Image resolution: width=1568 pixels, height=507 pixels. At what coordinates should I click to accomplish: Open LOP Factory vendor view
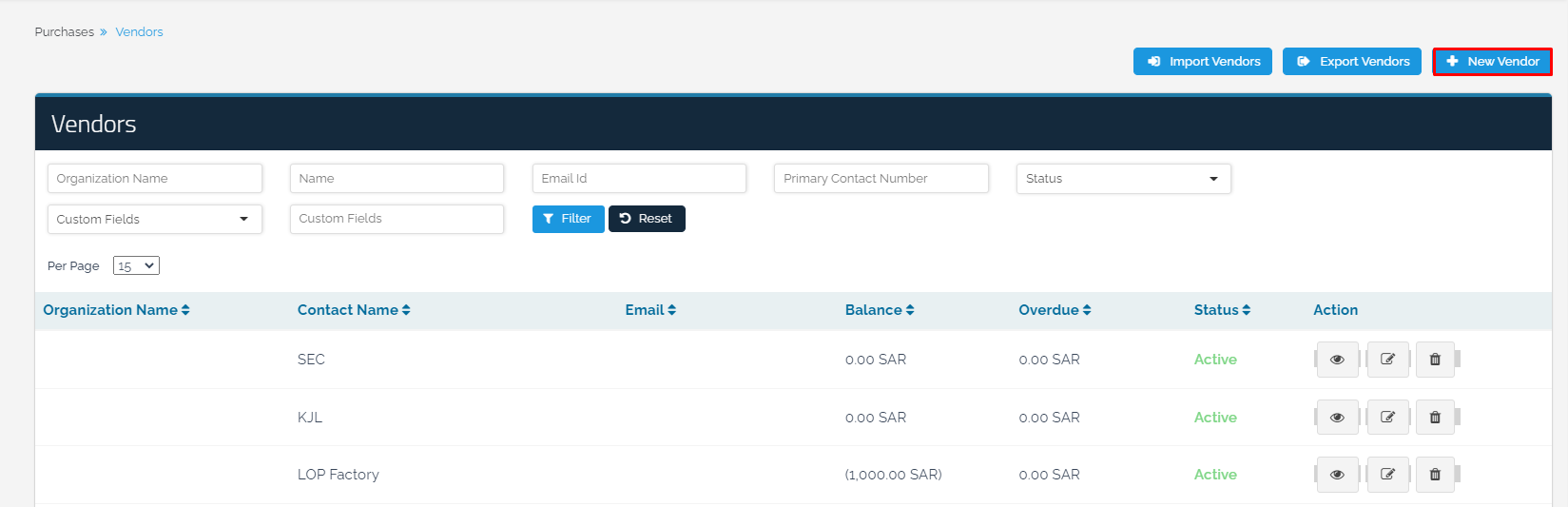point(1337,475)
